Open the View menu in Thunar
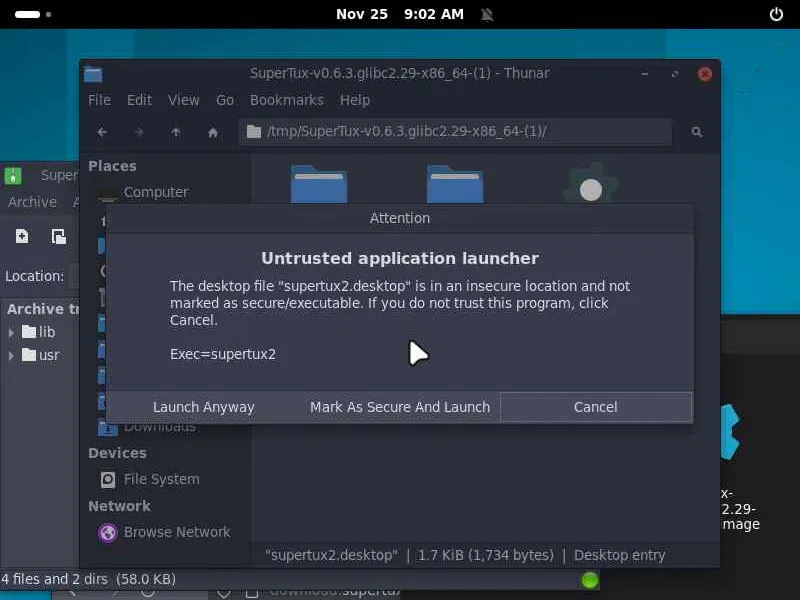The height and width of the screenshot is (600, 800). click(184, 100)
